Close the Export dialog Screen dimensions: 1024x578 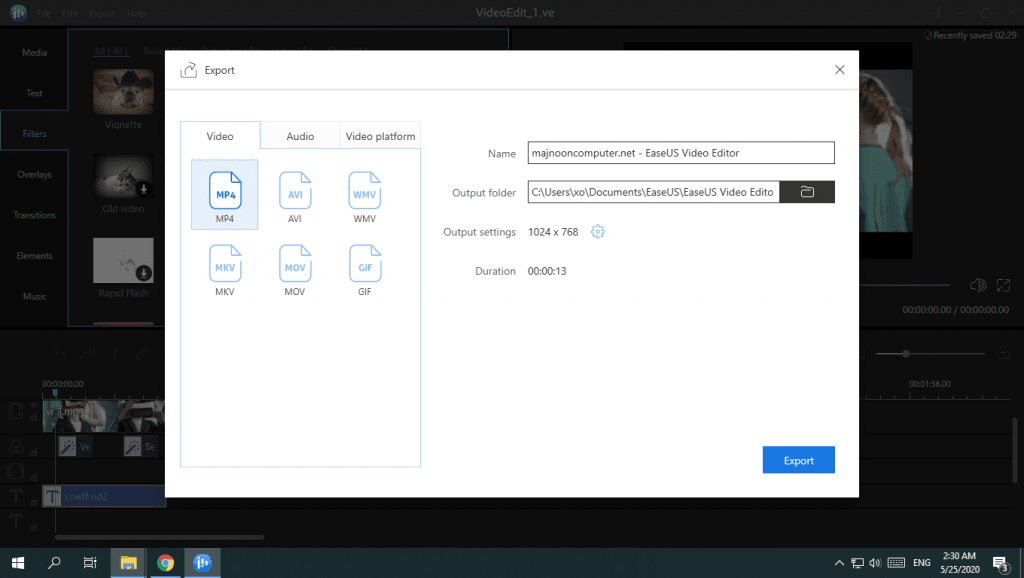coord(840,70)
